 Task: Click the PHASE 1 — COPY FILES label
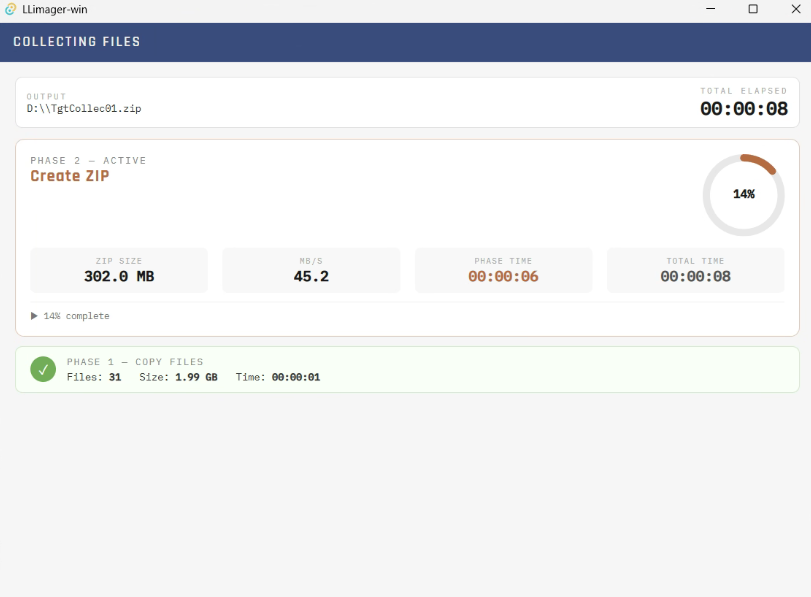point(135,362)
